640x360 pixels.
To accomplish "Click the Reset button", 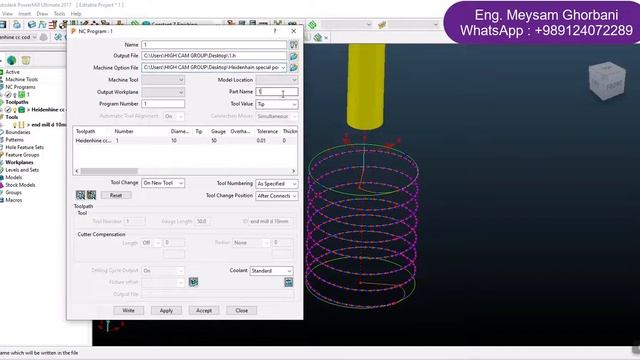I will (x=116, y=195).
